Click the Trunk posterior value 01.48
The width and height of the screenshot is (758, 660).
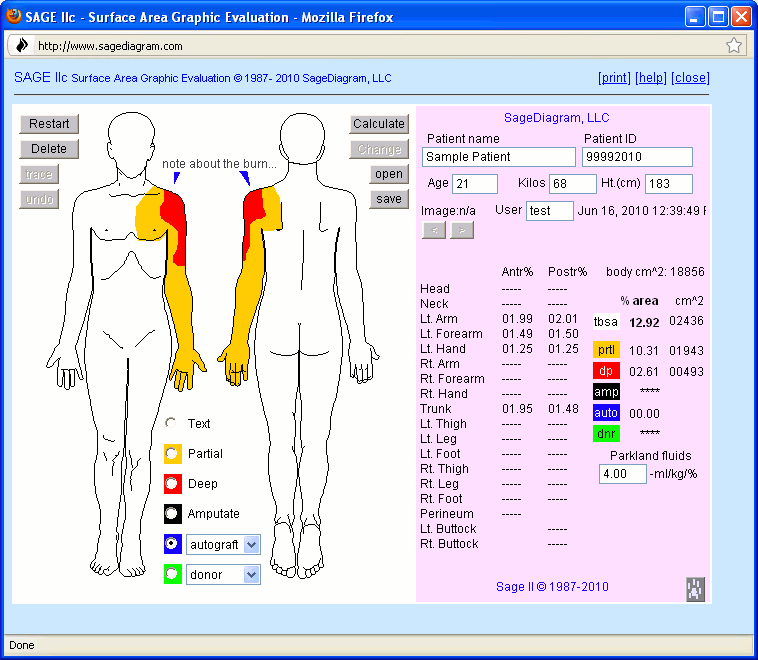563,409
